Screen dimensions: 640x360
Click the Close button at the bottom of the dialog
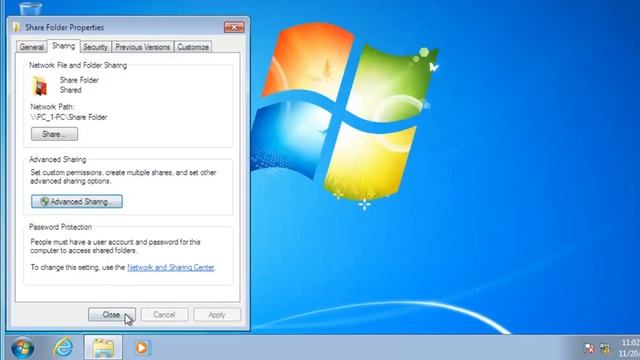click(112, 315)
